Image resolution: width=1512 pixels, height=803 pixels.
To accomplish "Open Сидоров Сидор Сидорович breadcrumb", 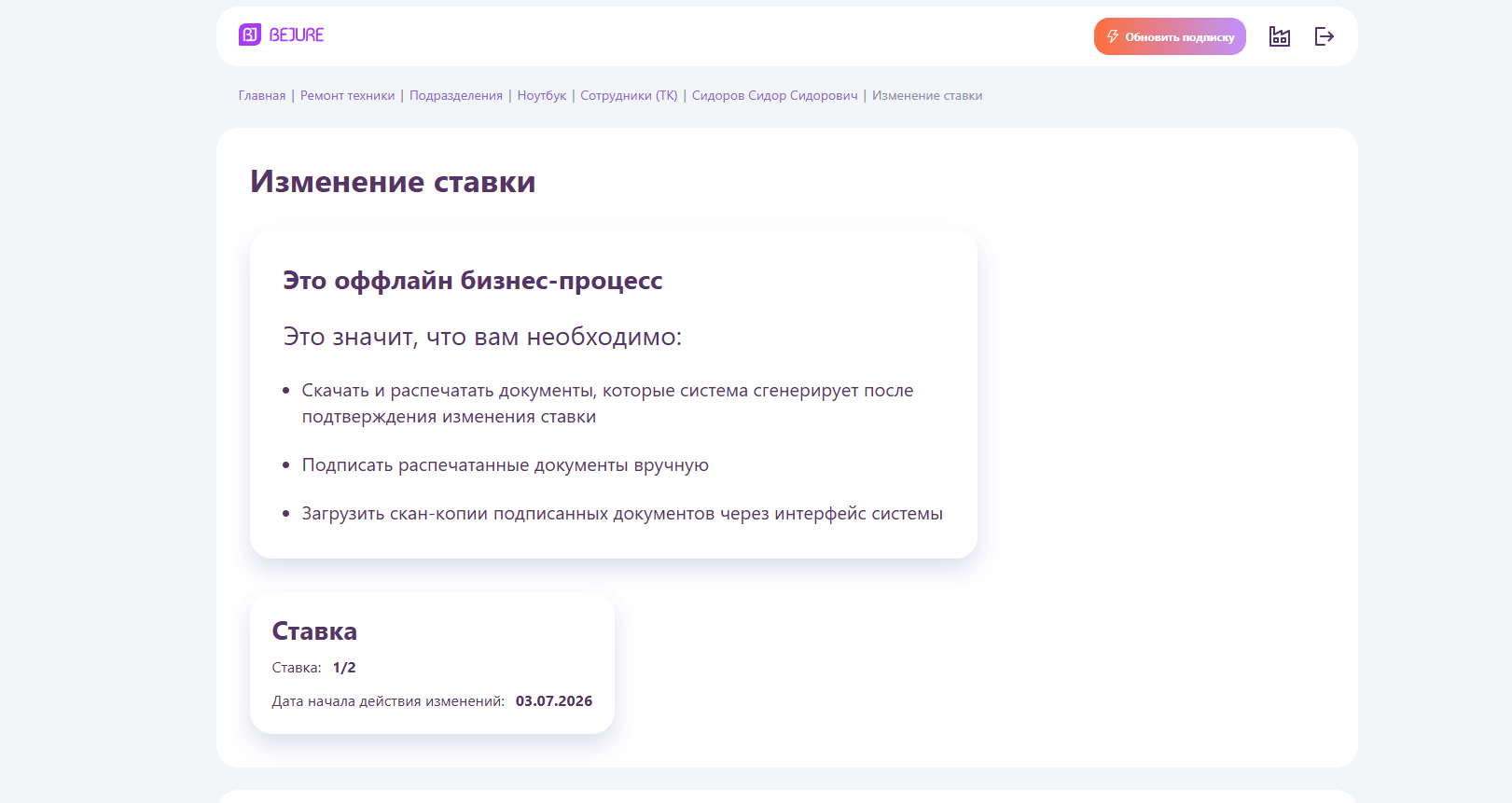I will (775, 96).
